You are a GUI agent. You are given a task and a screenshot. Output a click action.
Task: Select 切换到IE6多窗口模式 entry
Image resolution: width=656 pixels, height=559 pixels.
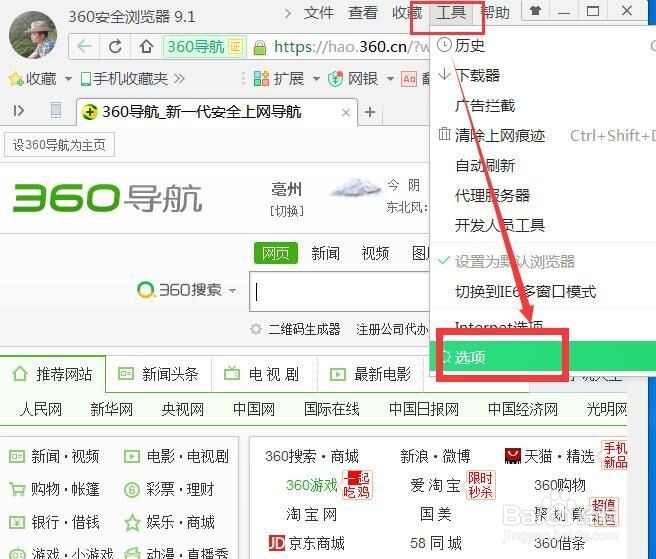tap(525, 292)
